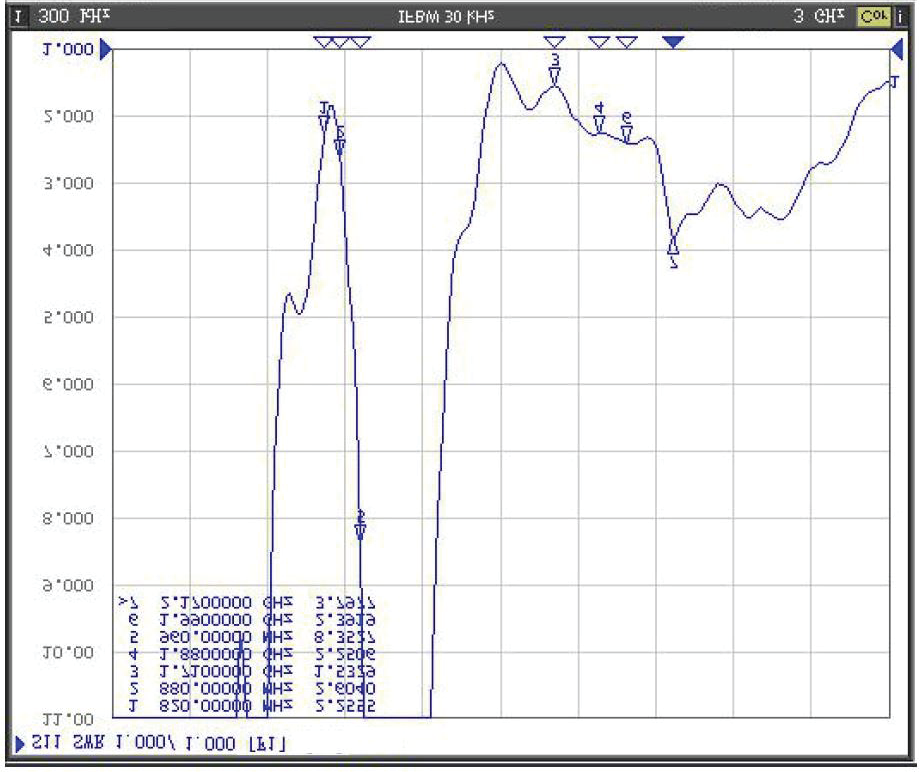Select the 960.00000 MHz marker table row
Screen dimensions: 920x772
248,638
